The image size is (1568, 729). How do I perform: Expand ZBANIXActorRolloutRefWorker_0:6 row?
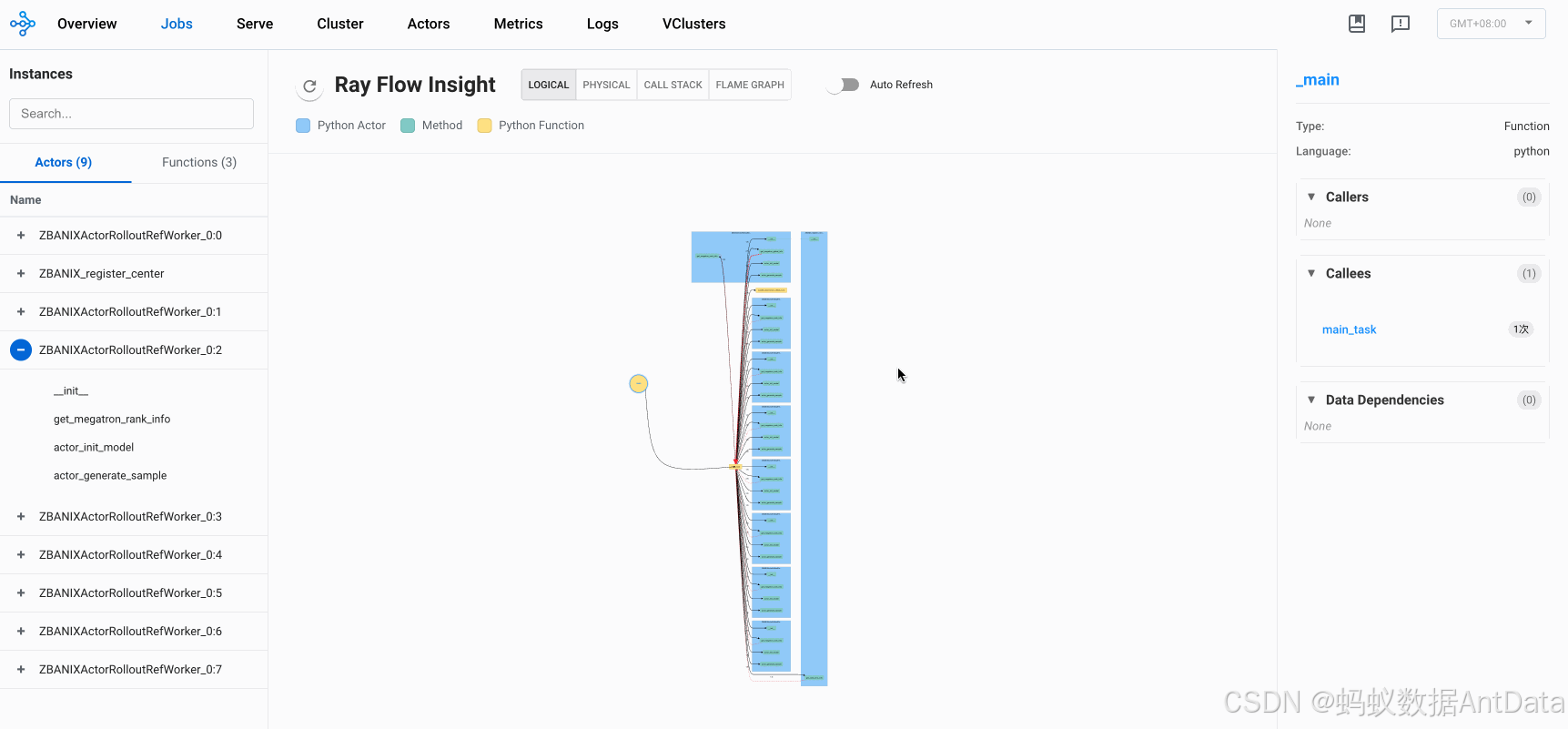21,632
